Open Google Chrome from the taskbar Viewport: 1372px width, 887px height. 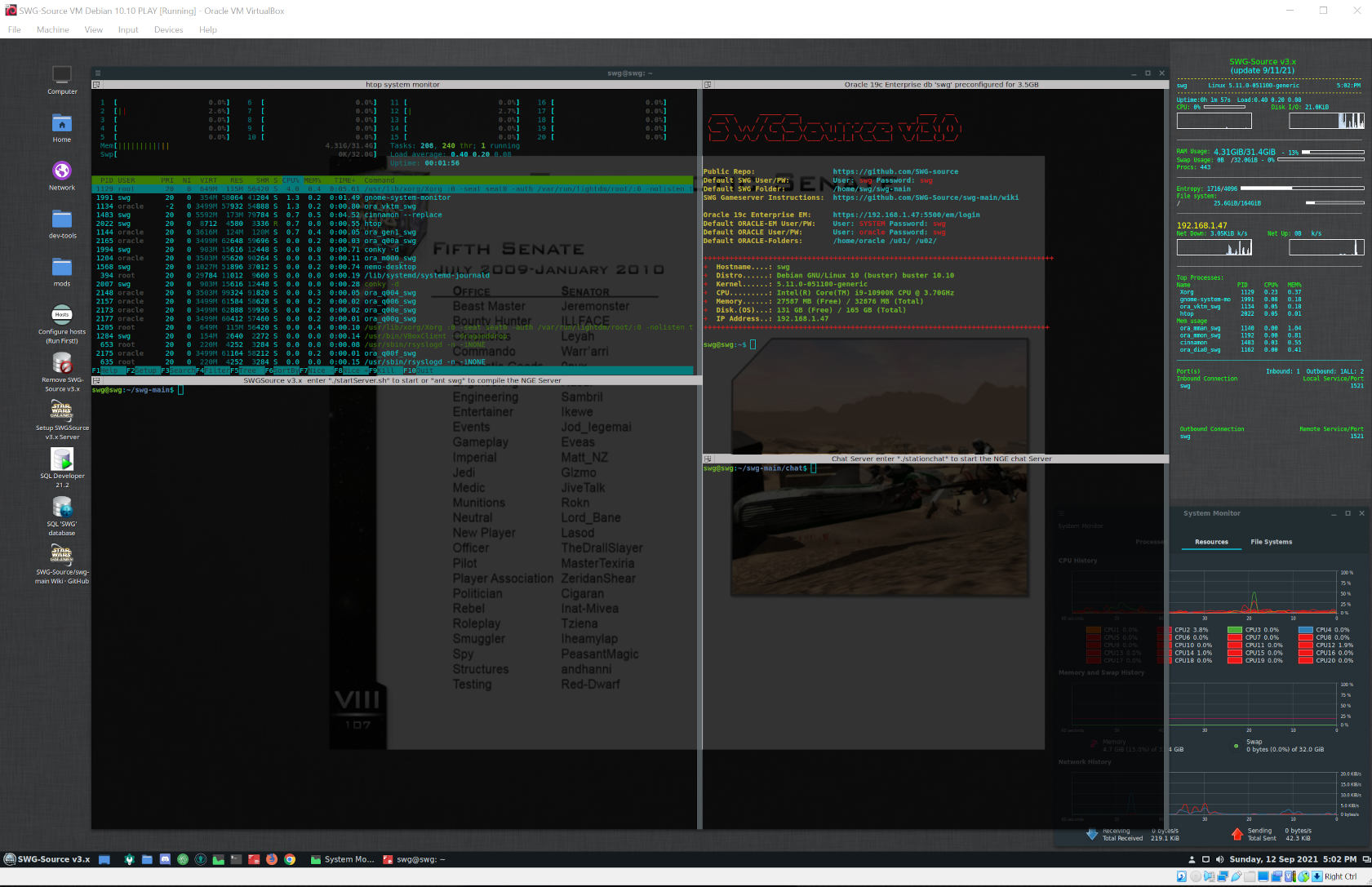click(290, 859)
